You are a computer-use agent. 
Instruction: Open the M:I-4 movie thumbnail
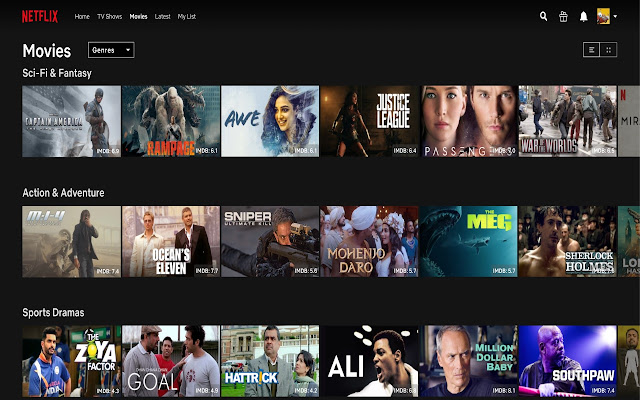click(x=71, y=242)
